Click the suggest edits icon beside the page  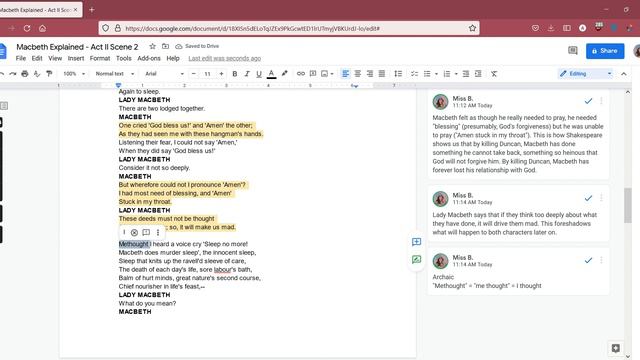[416, 260]
